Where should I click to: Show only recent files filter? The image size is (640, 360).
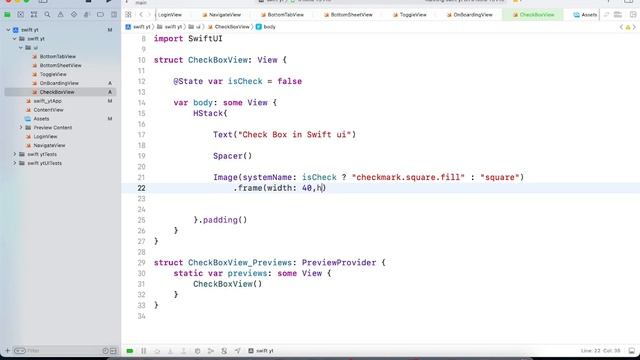(x=105, y=351)
